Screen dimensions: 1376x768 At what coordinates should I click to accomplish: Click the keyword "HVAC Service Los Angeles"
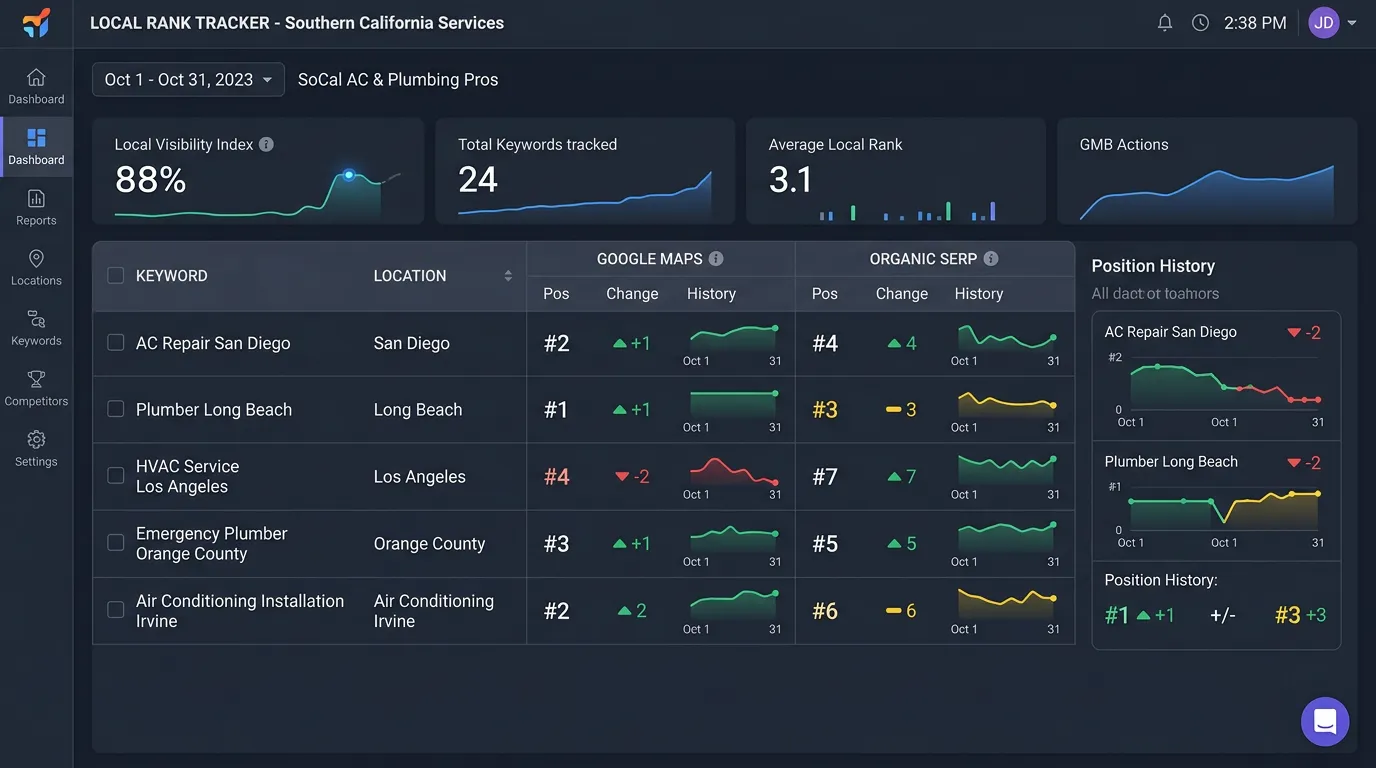(188, 477)
